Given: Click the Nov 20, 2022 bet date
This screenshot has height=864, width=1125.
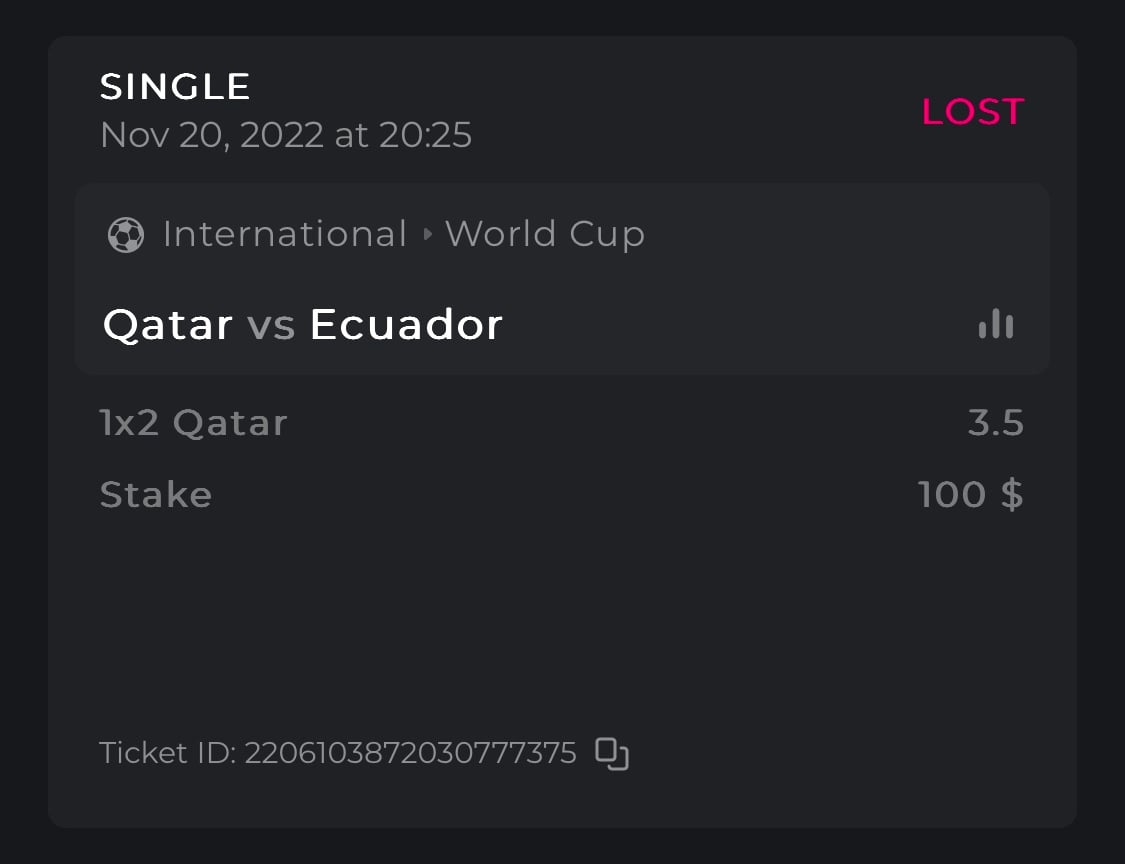Looking at the screenshot, I should [212, 135].
